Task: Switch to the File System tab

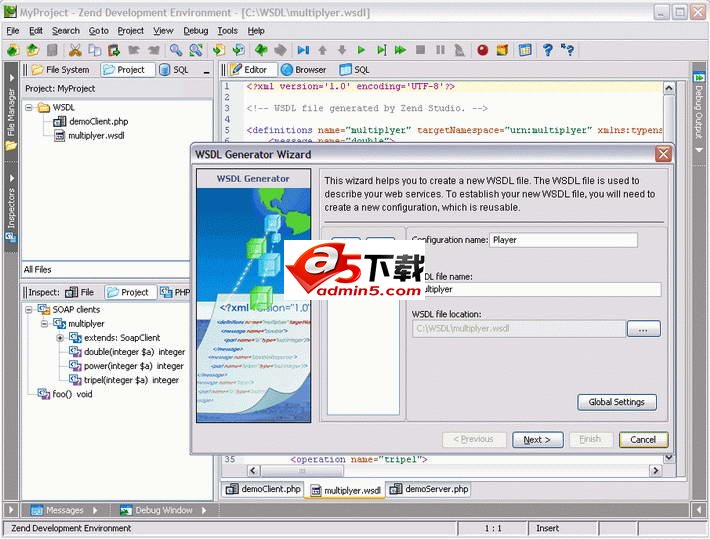Action: [x=61, y=70]
